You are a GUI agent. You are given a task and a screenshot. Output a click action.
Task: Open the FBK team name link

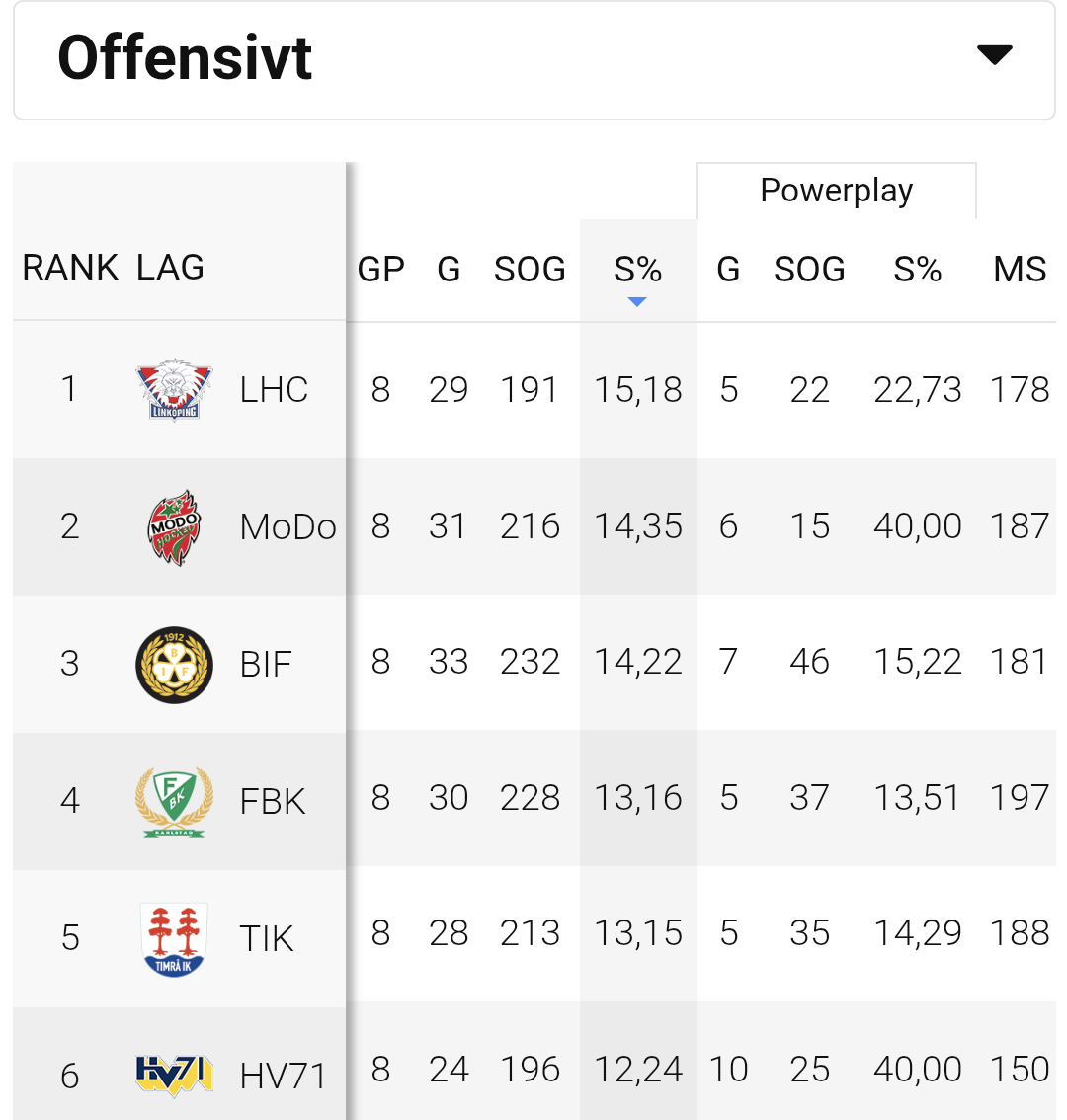click(x=273, y=800)
